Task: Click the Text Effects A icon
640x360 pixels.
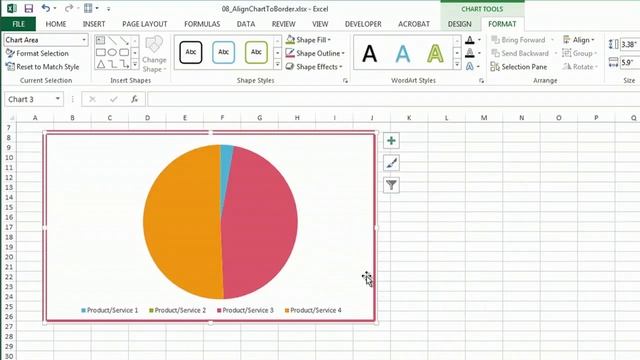Action: (x=470, y=66)
